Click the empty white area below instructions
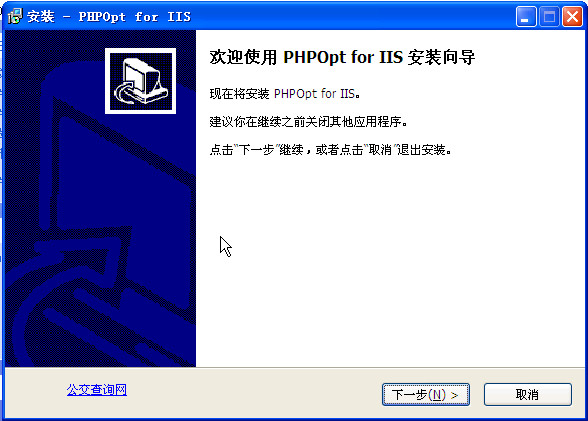Image resolution: width=588 pixels, height=421 pixels. 390,262
